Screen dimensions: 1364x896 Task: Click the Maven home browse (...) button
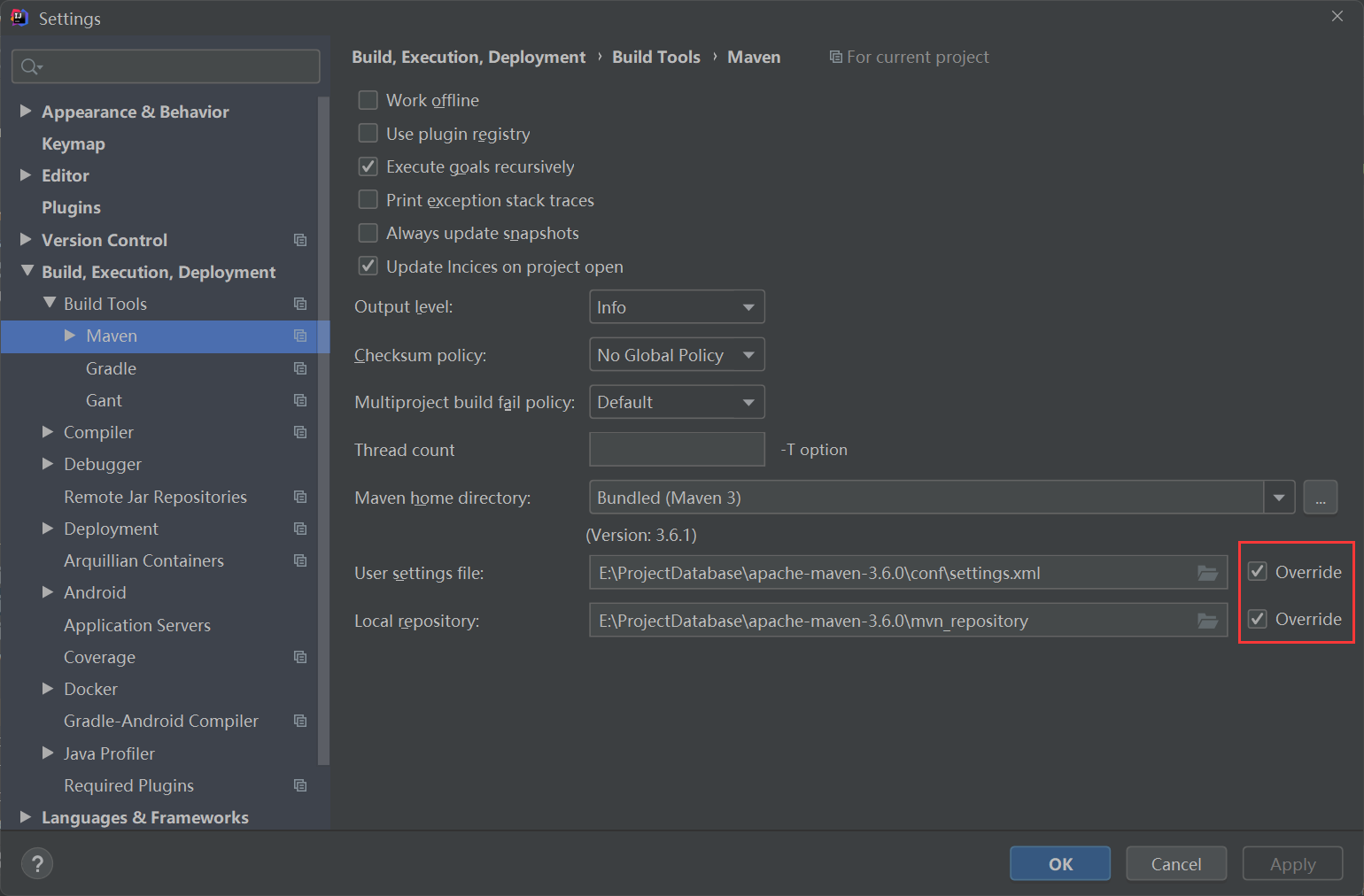point(1321,498)
